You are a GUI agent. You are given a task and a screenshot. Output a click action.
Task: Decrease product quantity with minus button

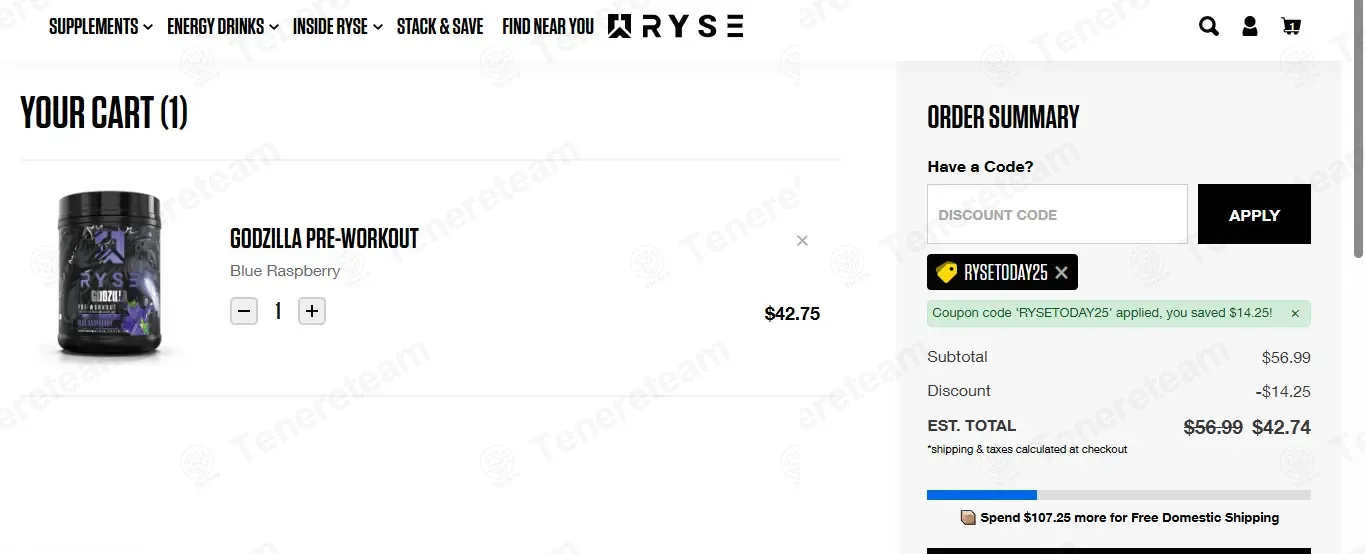(x=244, y=312)
